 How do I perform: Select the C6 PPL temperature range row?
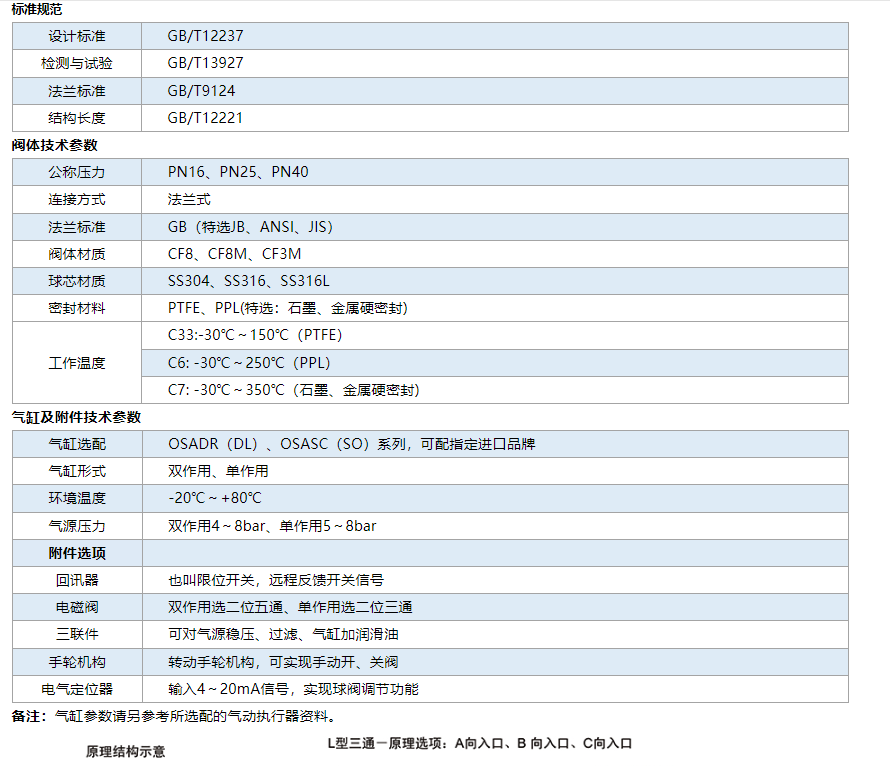coord(249,362)
